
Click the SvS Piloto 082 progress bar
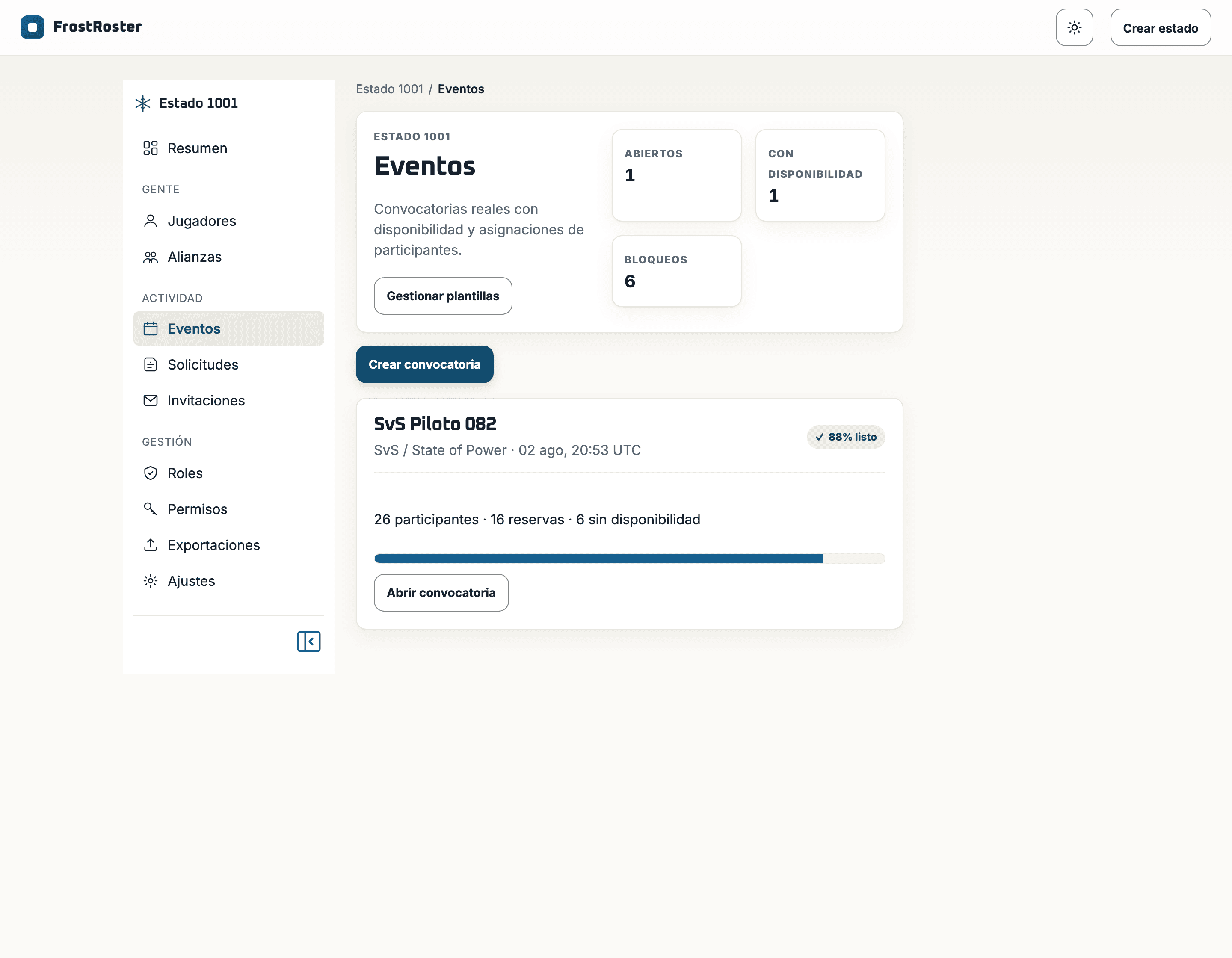[630, 559]
